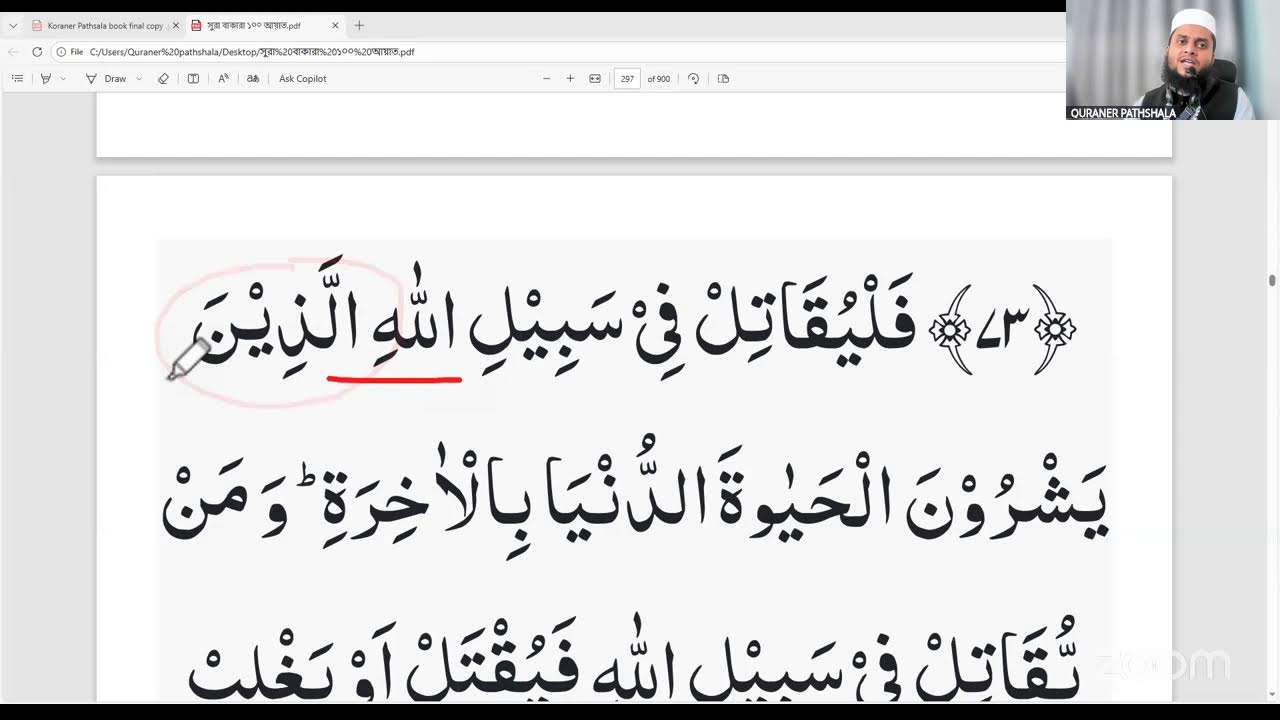Screen dimensions: 1280x720
Task: Add a text box
Action: coord(193,79)
